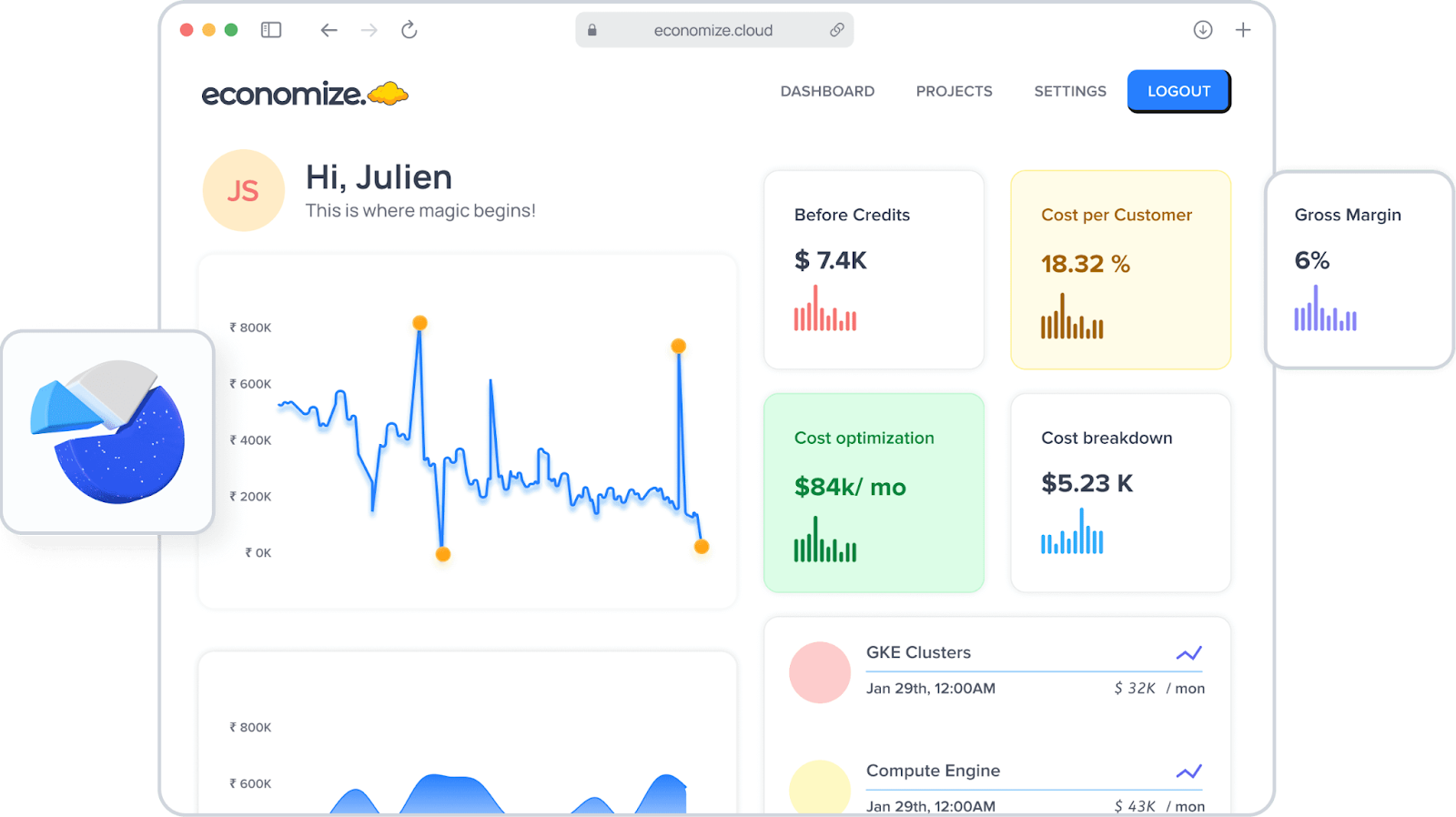Click the ₹ 400K axis label on line chart
Viewport: 1456px width, 817px height.
[x=250, y=440]
